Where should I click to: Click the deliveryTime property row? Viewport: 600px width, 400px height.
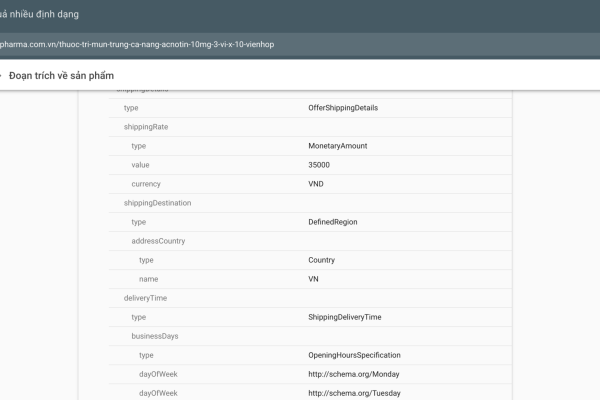click(x=147, y=298)
